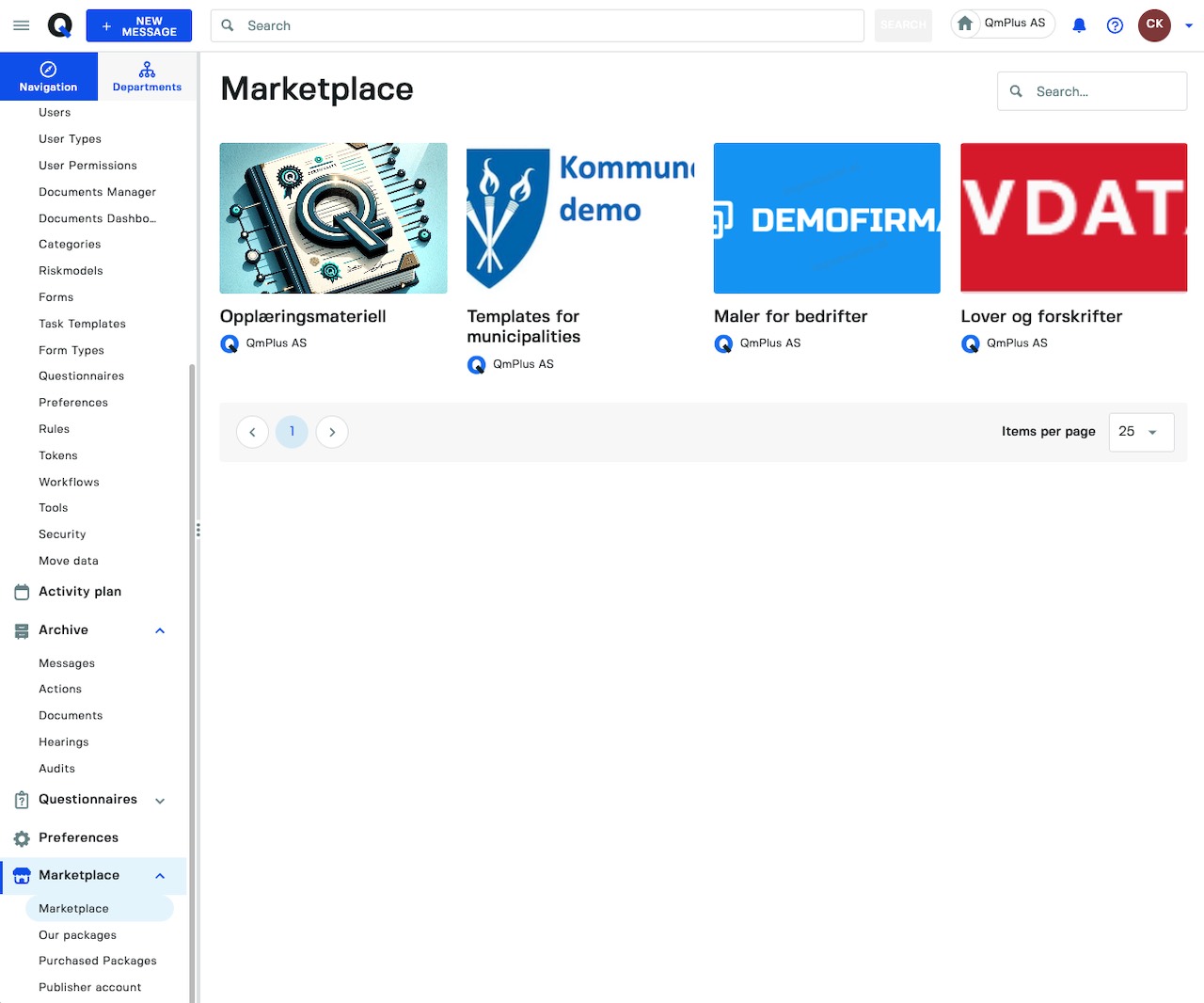Viewport: 1204px width, 1003px height.
Task: Open Hearings under Archive
Action: 63,741
